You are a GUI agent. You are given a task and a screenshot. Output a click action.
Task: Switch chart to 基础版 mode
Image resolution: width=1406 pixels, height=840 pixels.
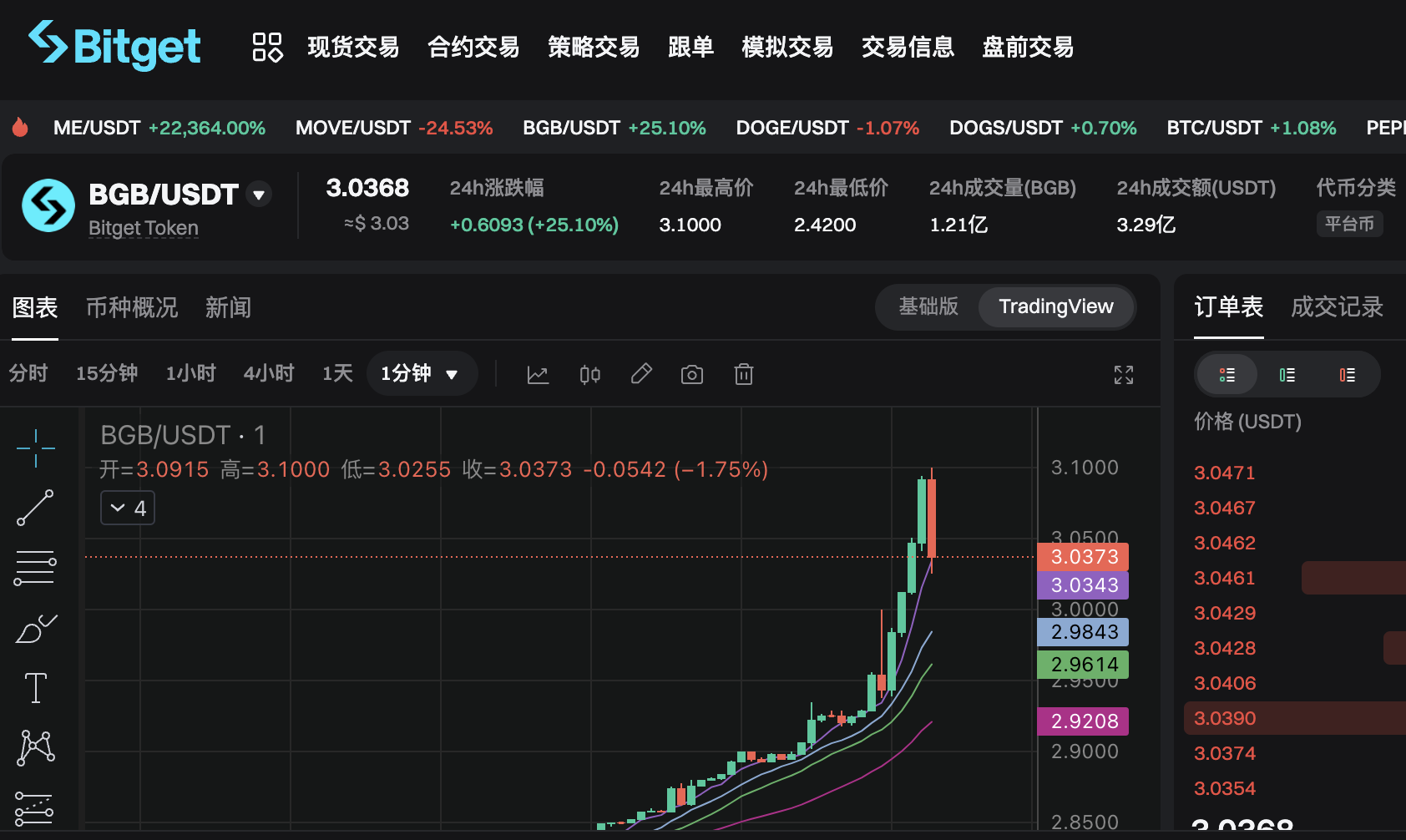point(928,306)
